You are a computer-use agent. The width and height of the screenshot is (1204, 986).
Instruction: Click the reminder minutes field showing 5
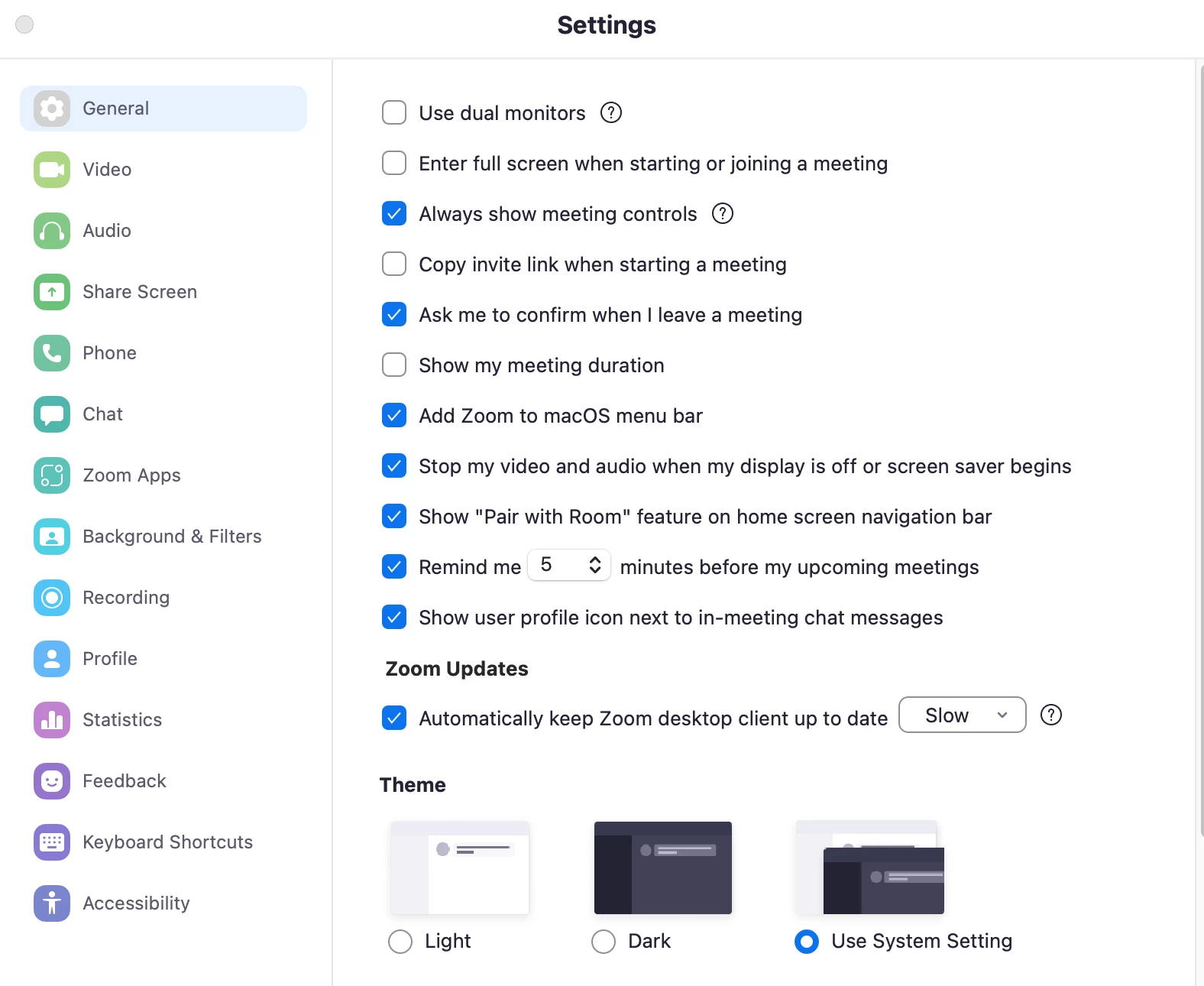pos(569,566)
